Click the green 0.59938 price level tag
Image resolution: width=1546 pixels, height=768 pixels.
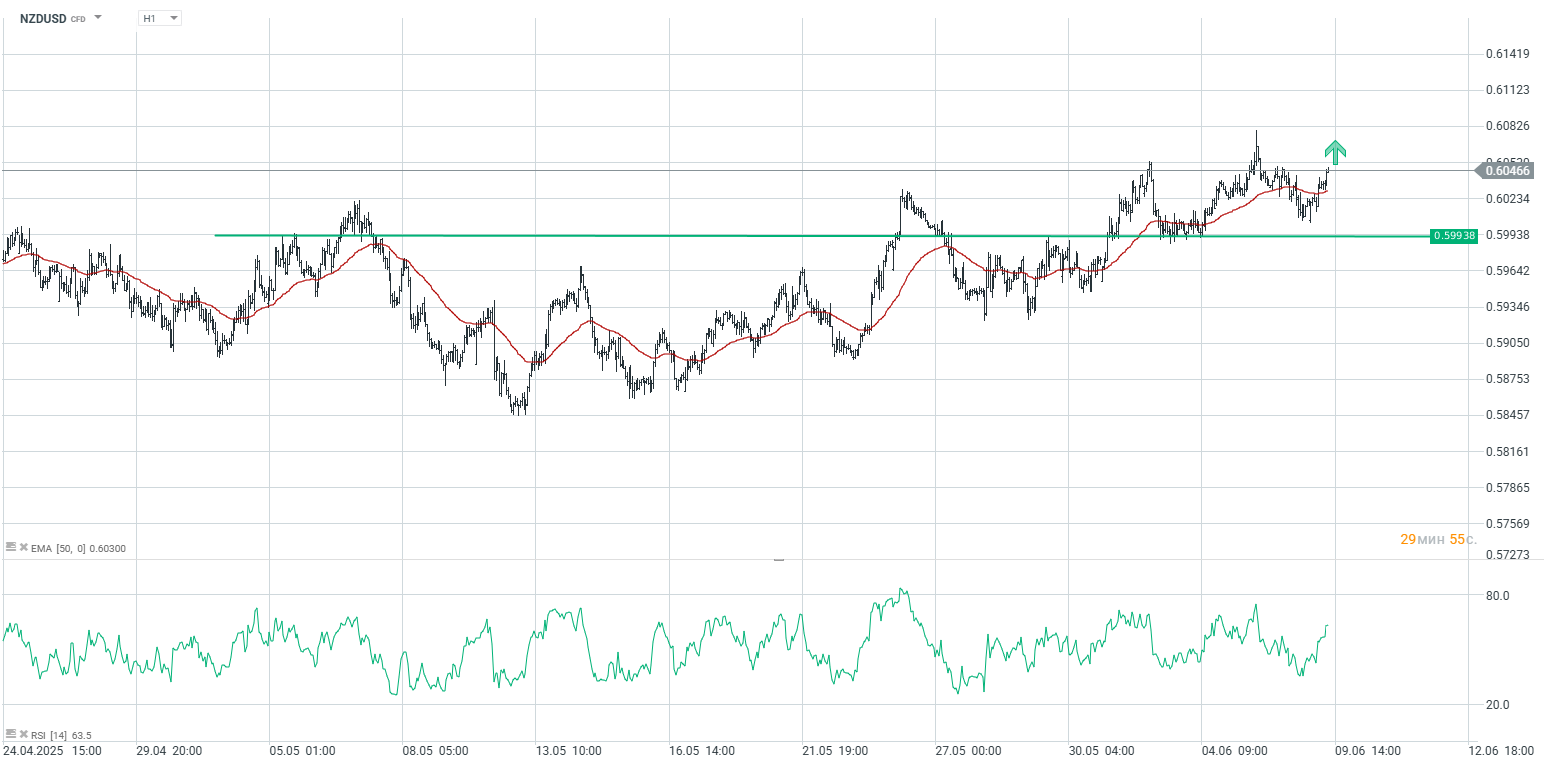(x=1453, y=236)
